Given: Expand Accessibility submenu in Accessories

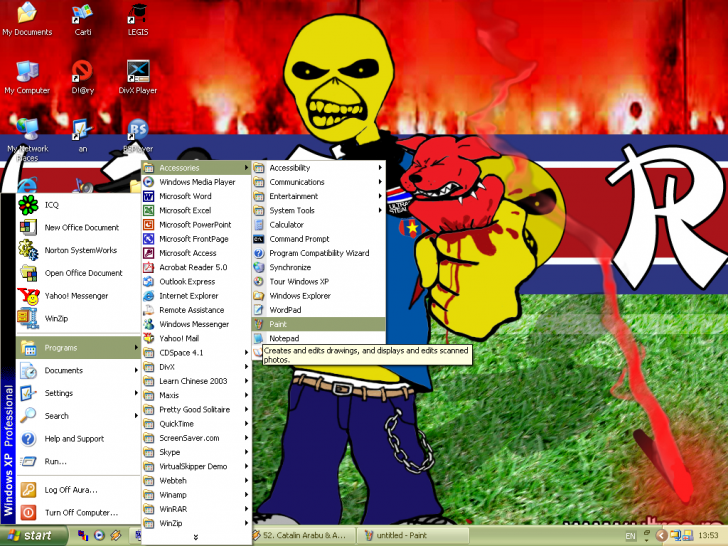Looking at the screenshot, I should tap(318, 168).
